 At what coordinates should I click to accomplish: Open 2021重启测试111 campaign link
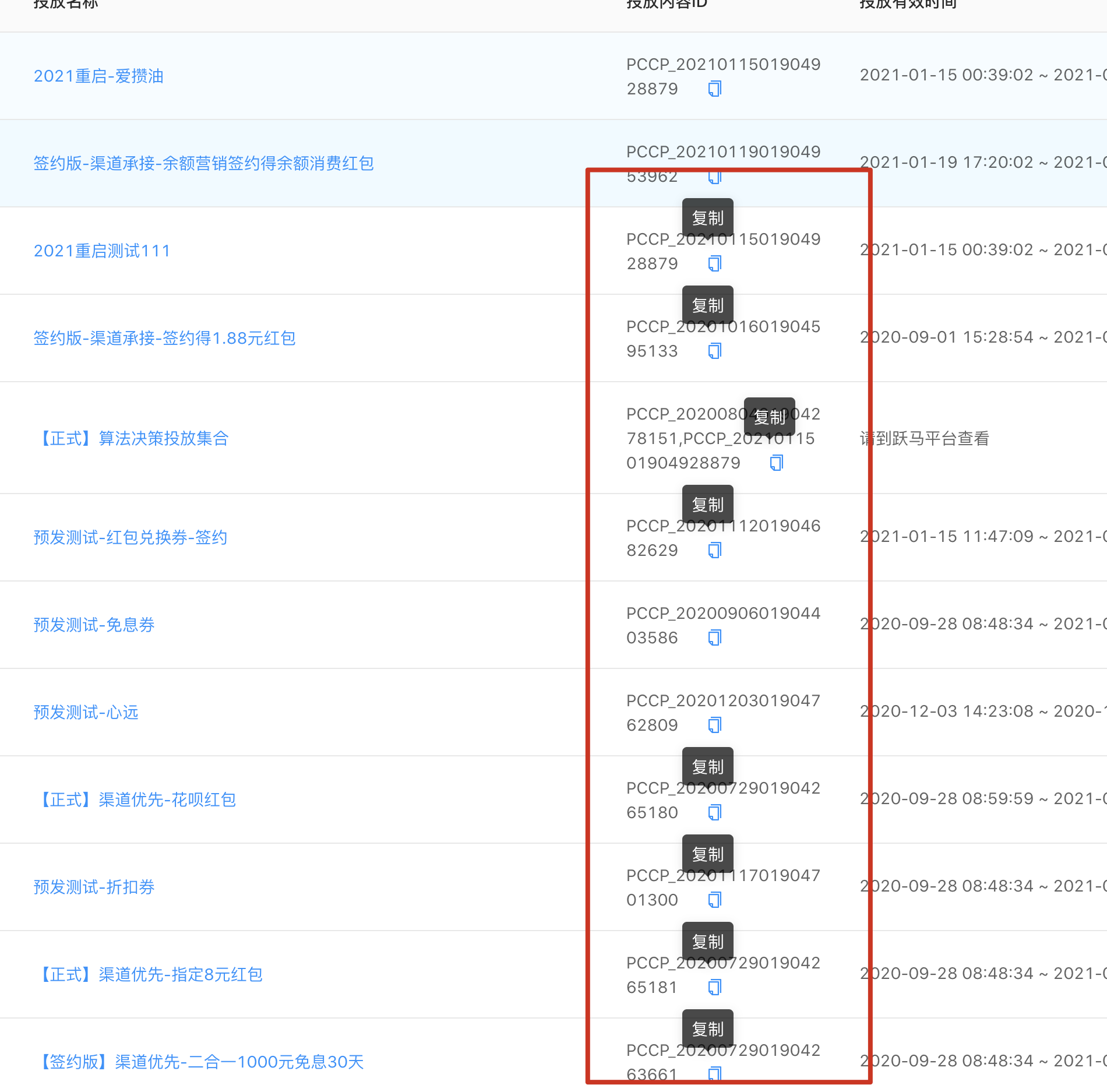102,251
